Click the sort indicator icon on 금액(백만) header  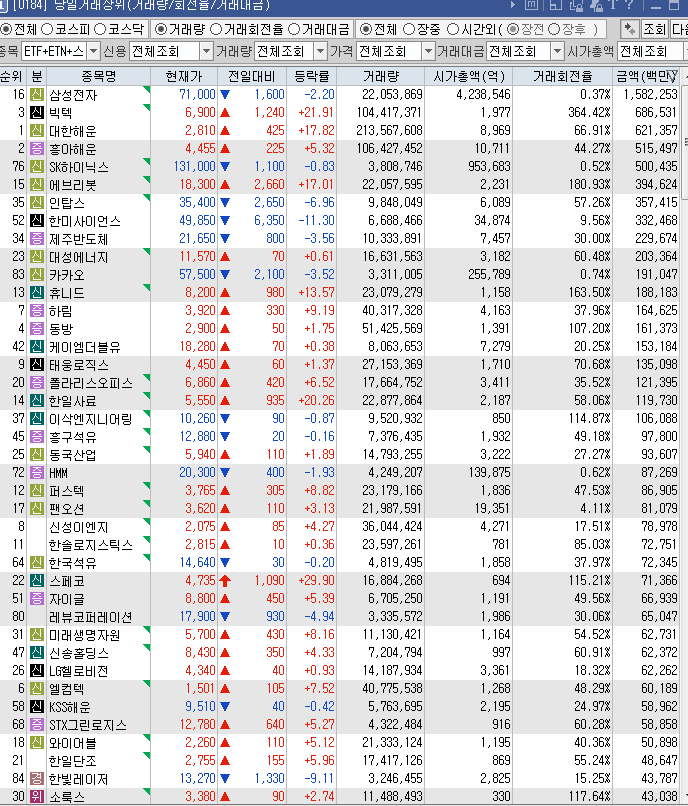point(674,77)
